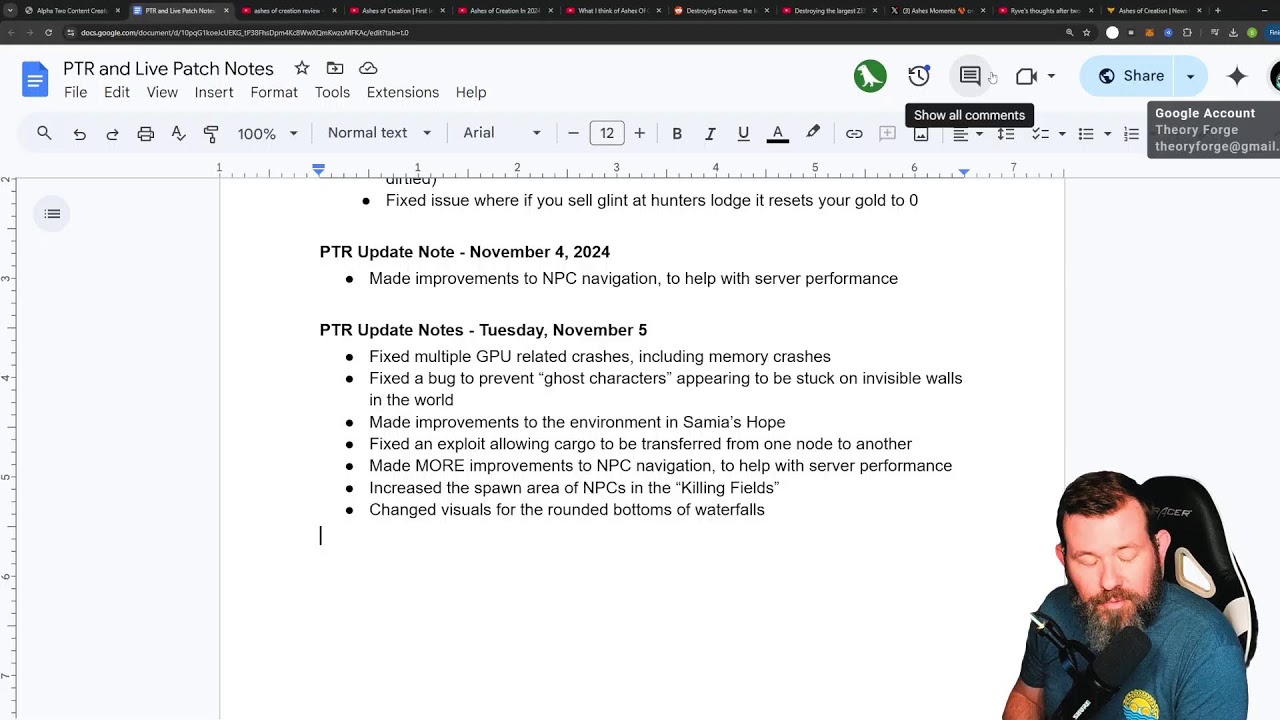The height and width of the screenshot is (720, 1280).
Task: Open line and paragraph spacing
Action: 1006,134
